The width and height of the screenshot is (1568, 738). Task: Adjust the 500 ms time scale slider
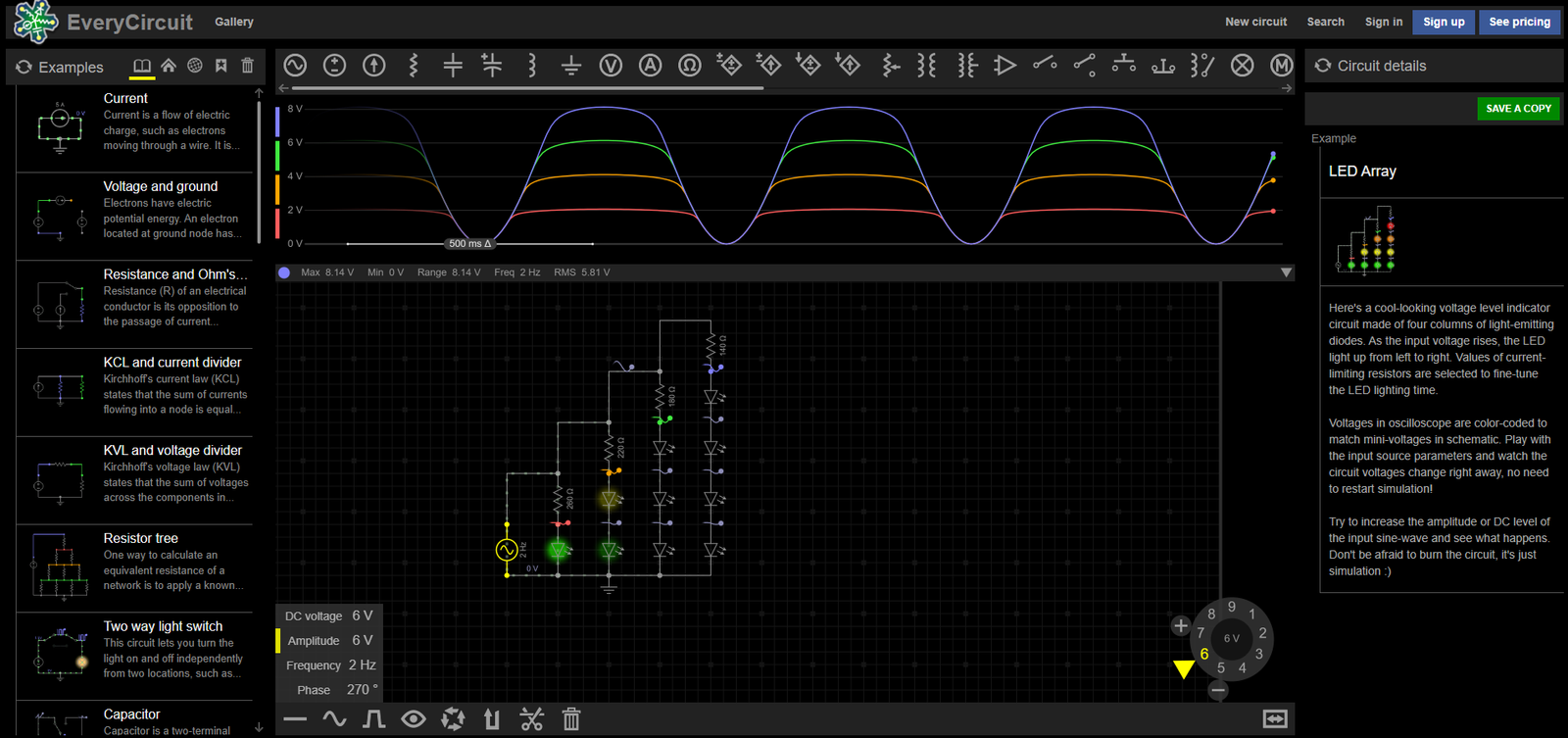470,243
